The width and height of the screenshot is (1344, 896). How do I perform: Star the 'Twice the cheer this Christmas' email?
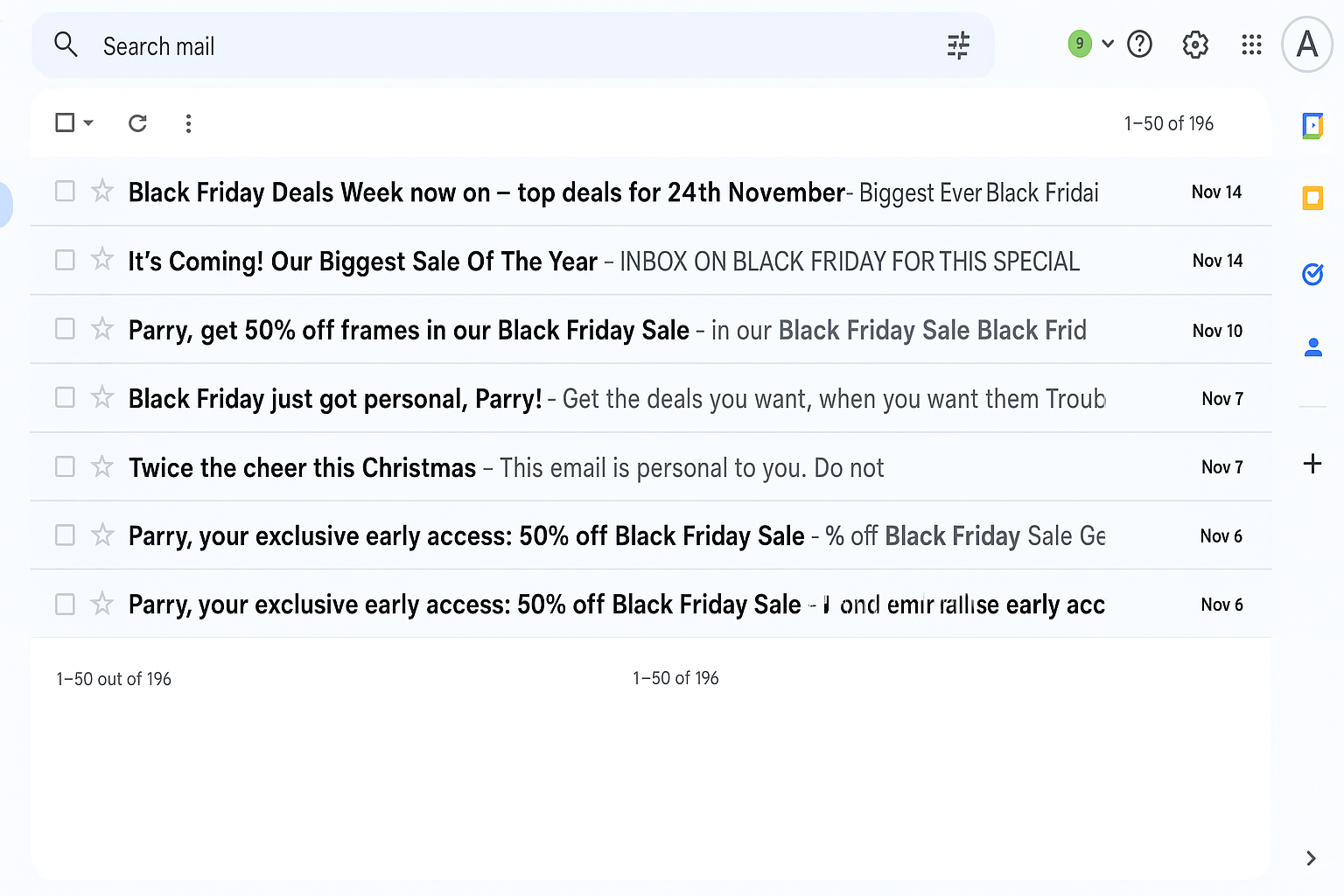click(x=102, y=466)
